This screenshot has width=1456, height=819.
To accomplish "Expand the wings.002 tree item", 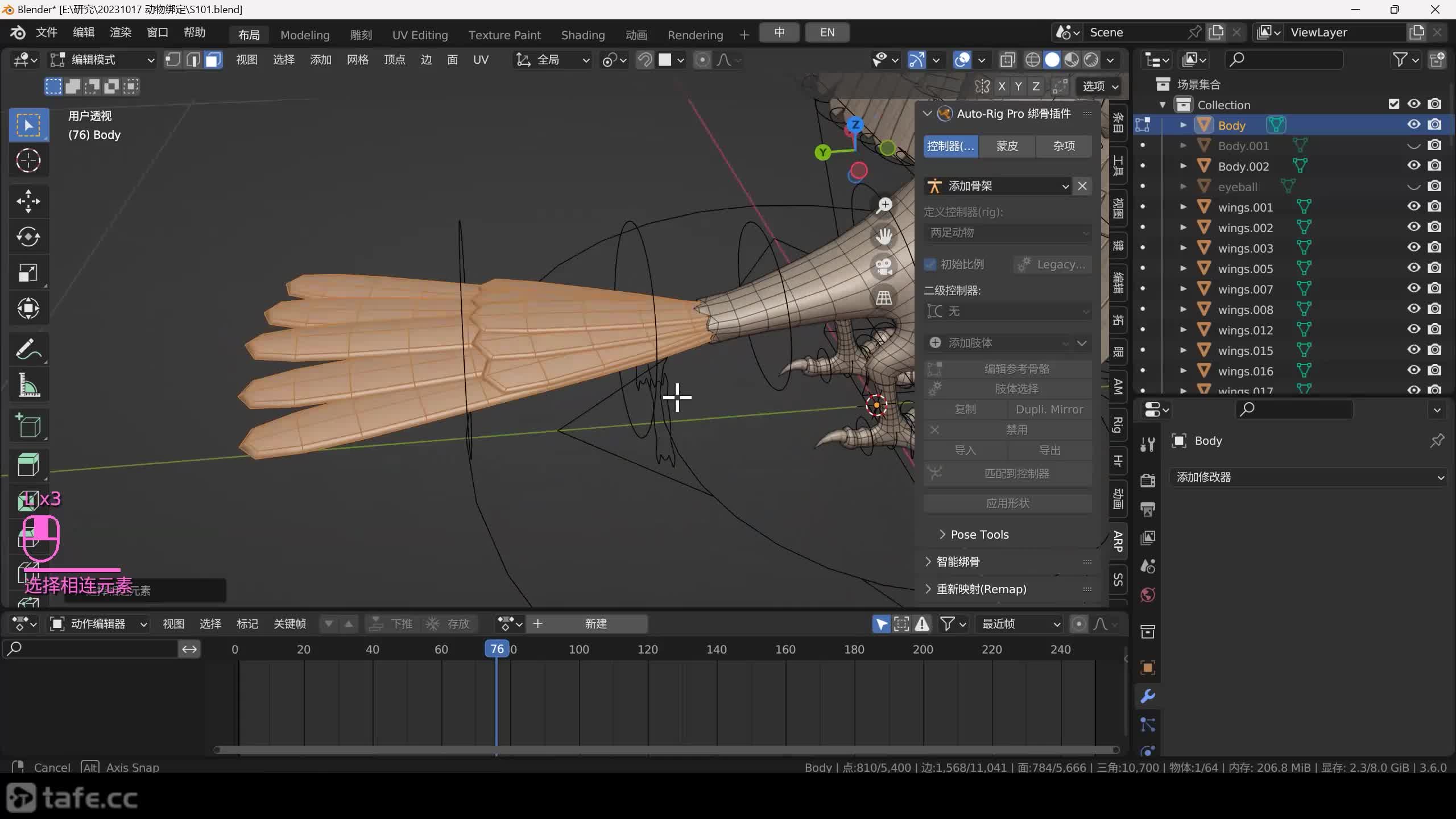I will click(x=1183, y=227).
